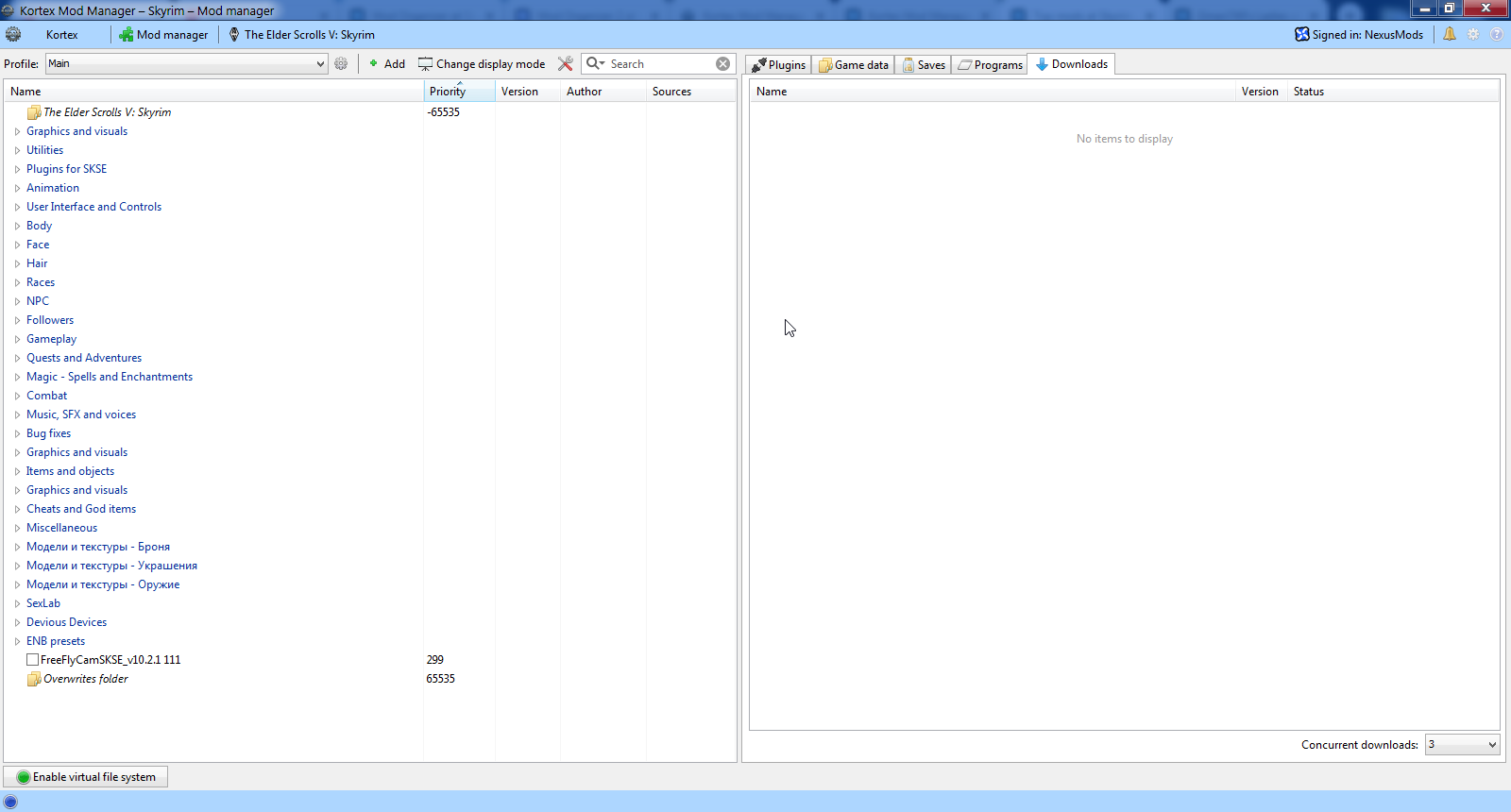Expand the Quests and Adventures category
This screenshot has height=812, width=1511.
[x=17, y=358]
